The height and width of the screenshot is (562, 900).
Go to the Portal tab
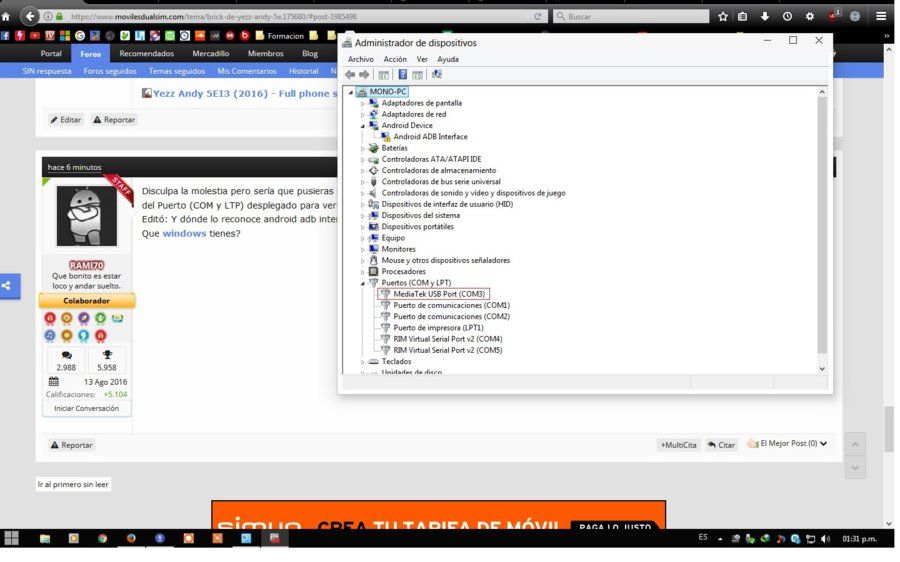tap(51, 53)
